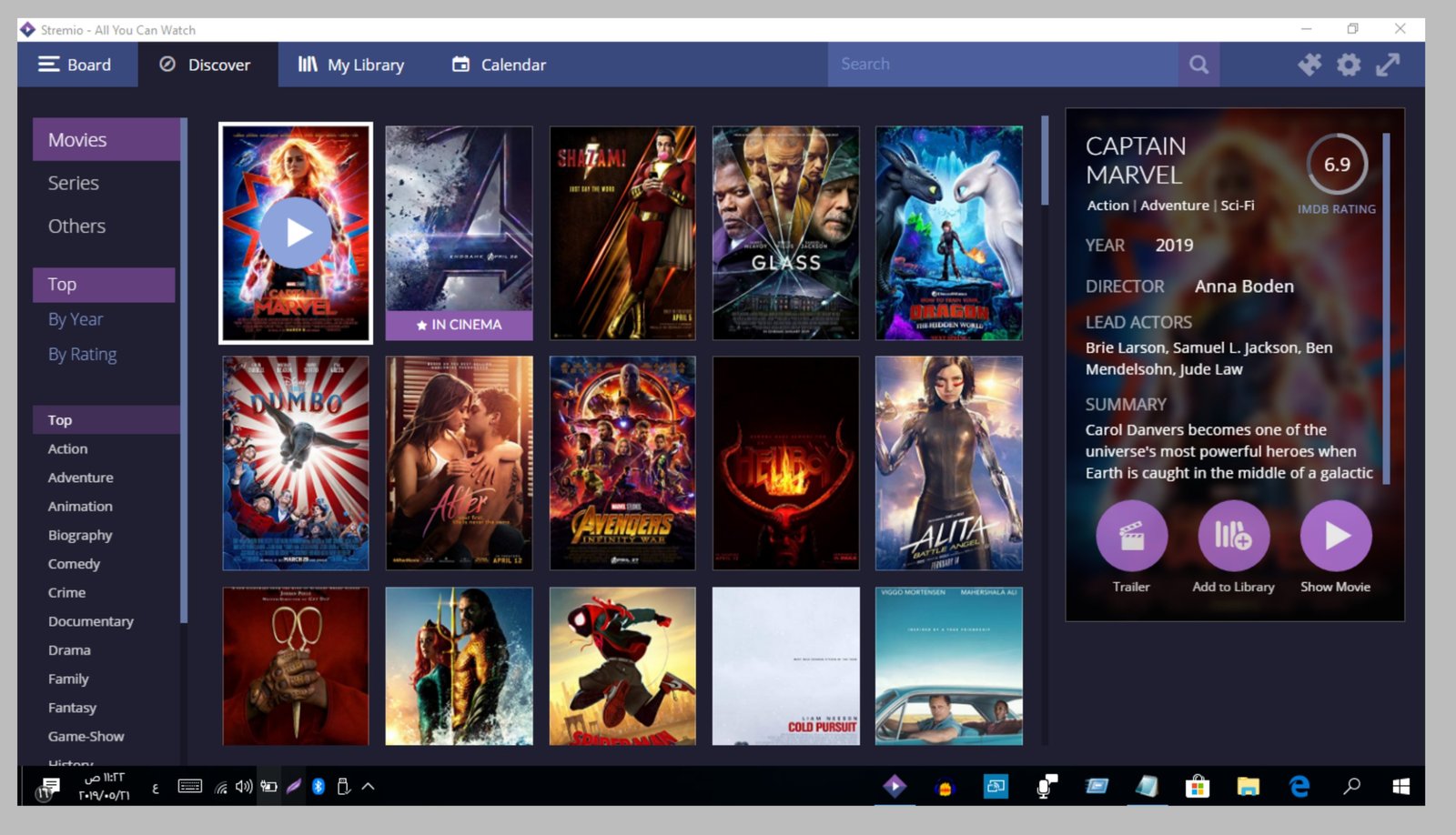This screenshot has height=835, width=1456.
Task: Select the Hellboy movie poster
Action: (x=785, y=463)
